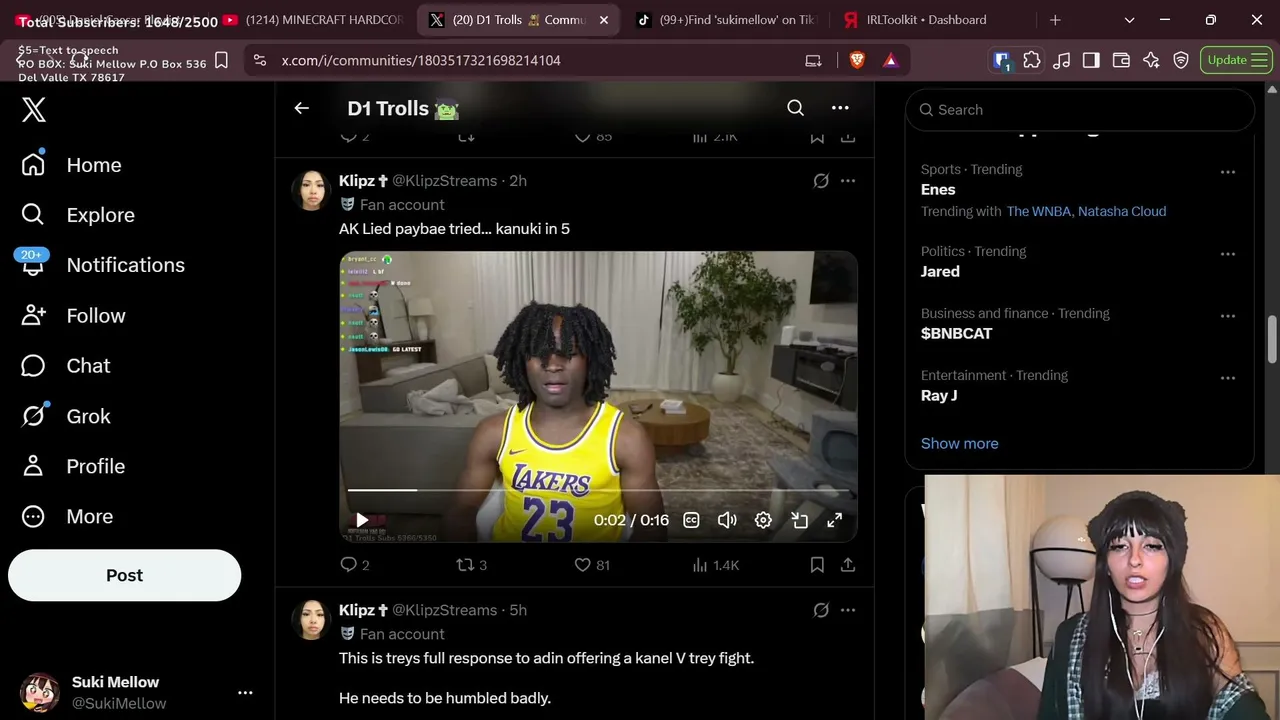Like the kanuki in 5 post

click(592, 565)
